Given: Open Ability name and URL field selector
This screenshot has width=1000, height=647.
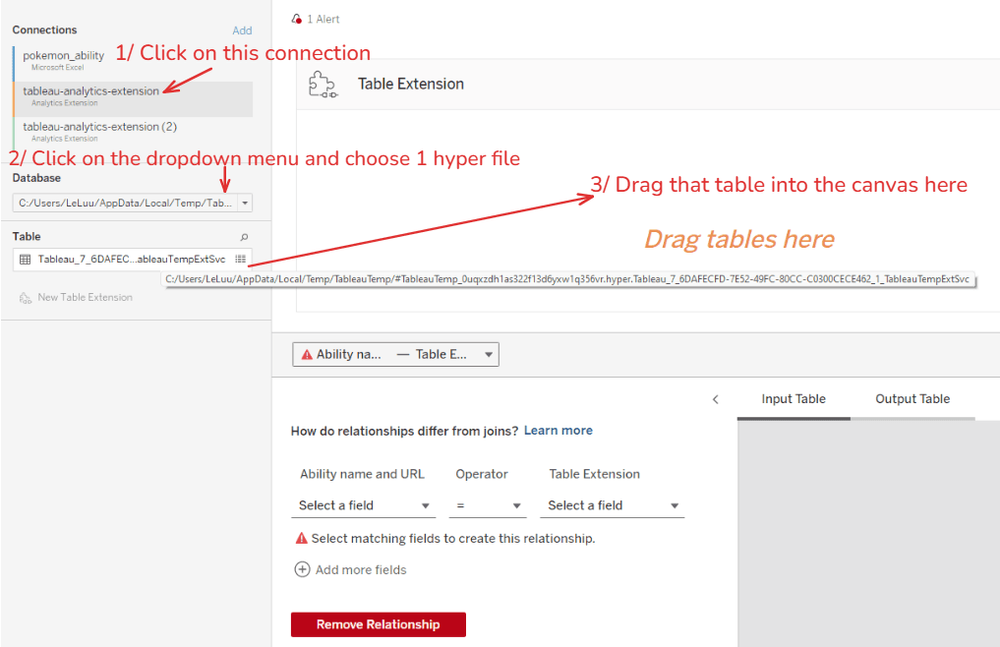Looking at the screenshot, I should point(364,505).
